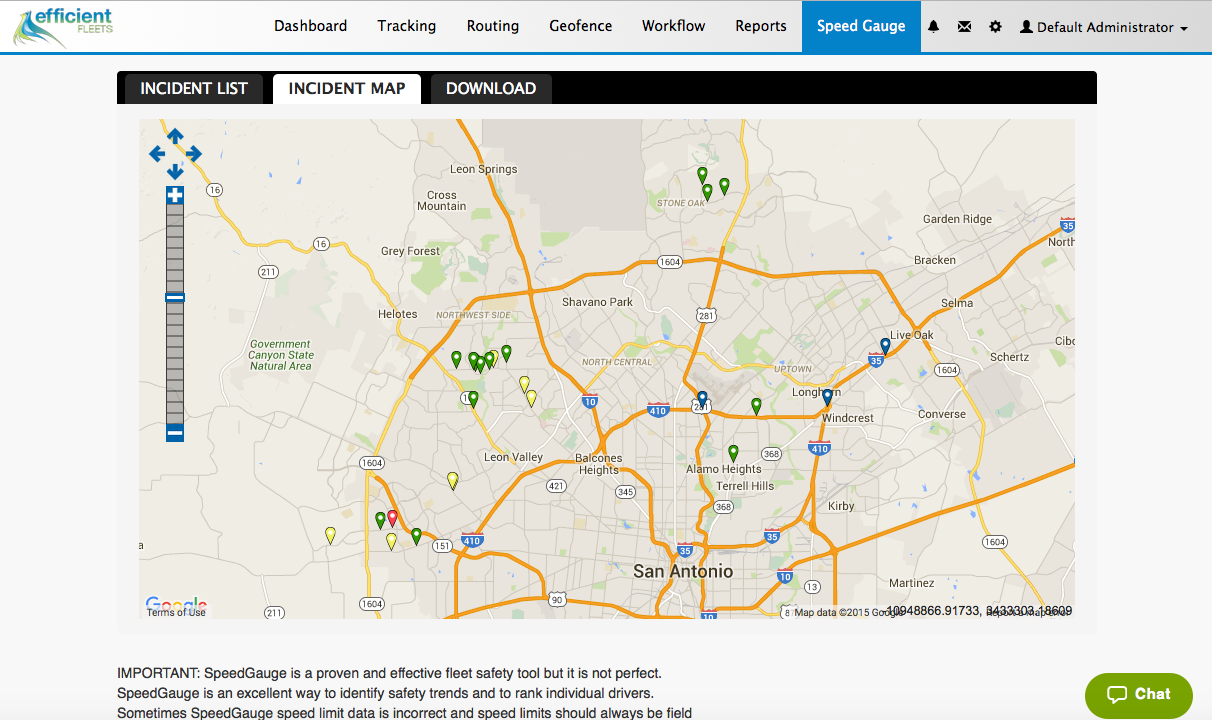Click the map coordinates readout
The image size is (1212, 720).
click(979, 610)
